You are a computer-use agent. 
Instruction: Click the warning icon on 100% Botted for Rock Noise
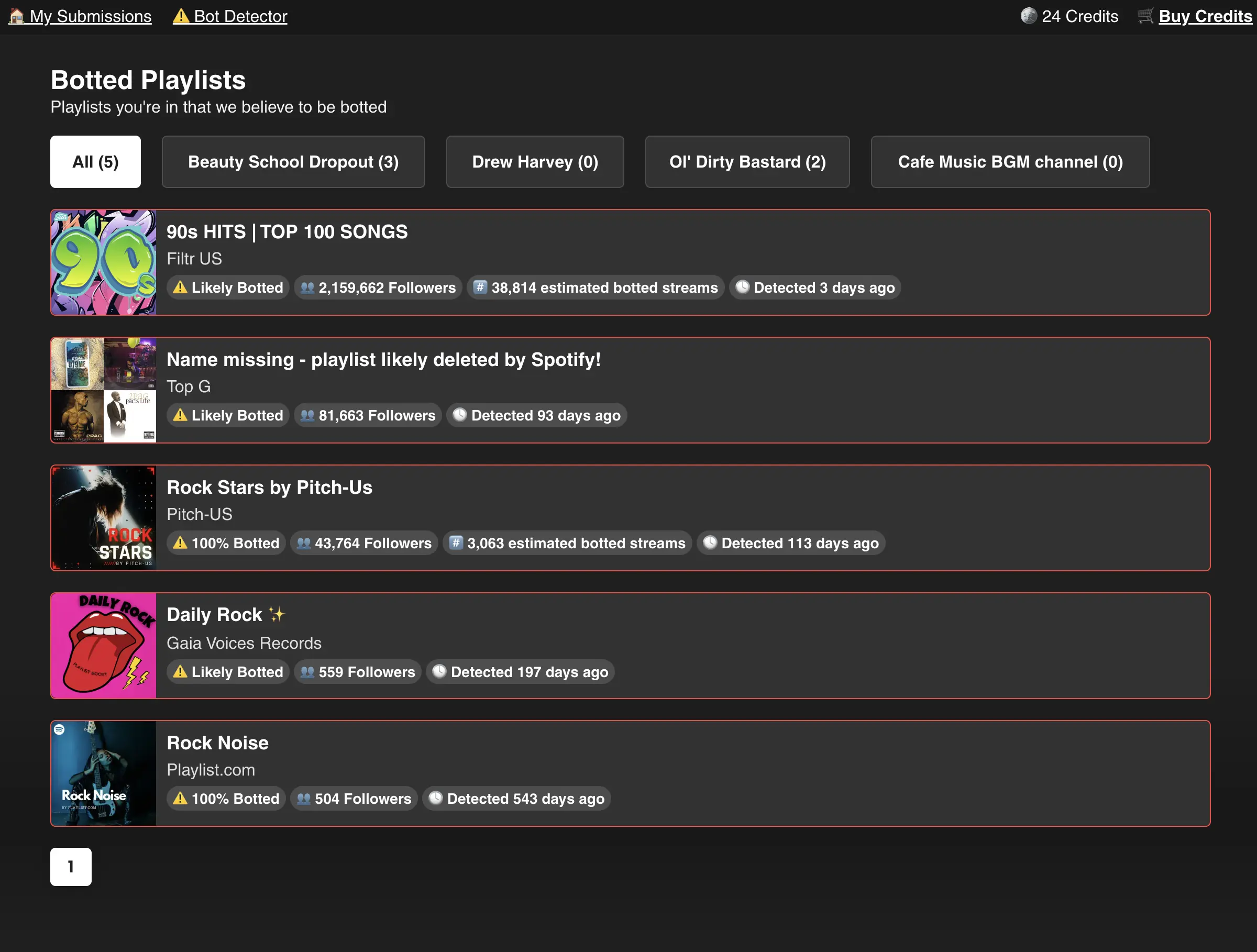click(x=180, y=798)
